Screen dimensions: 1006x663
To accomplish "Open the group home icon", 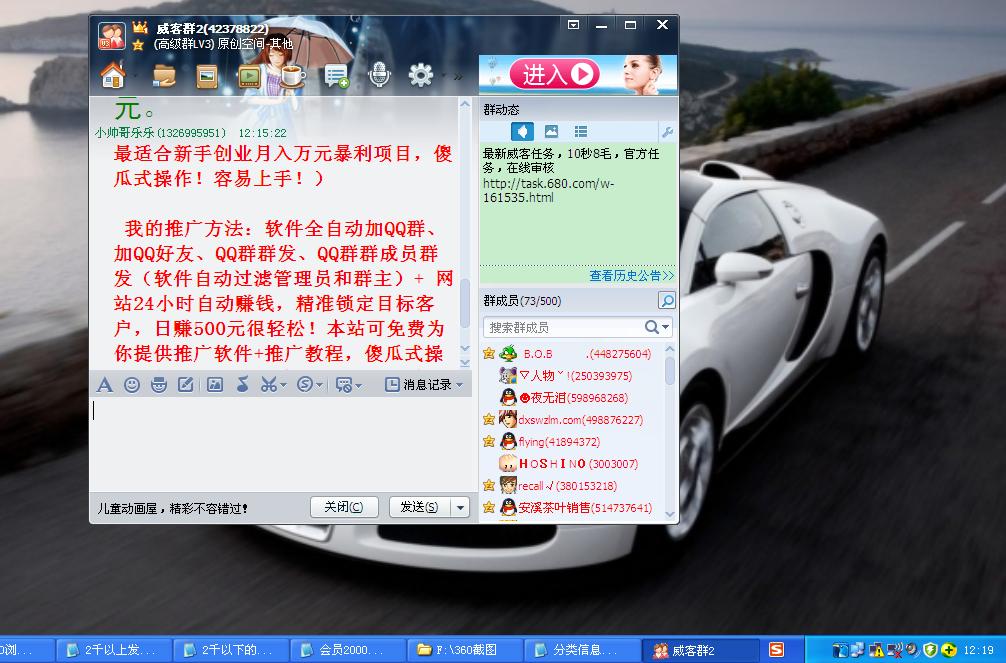I will pyautogui.click(x=112, y=75).
